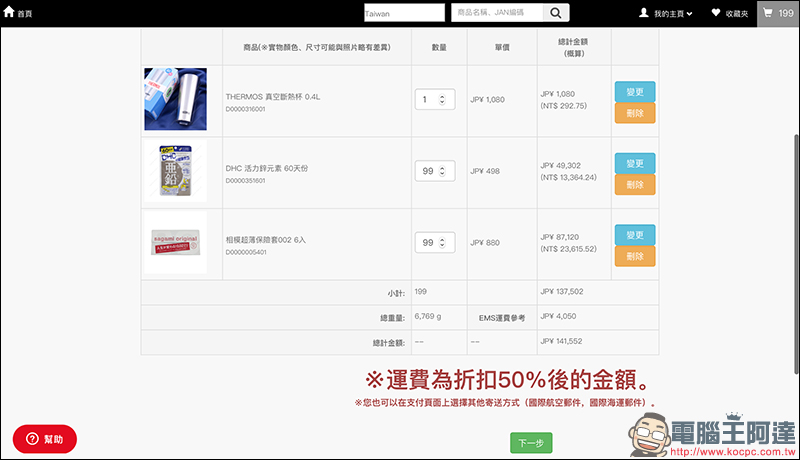Go to the home page icon
Image resolution: width=800 pixels, height=460 pixels.
coord(9,12)
